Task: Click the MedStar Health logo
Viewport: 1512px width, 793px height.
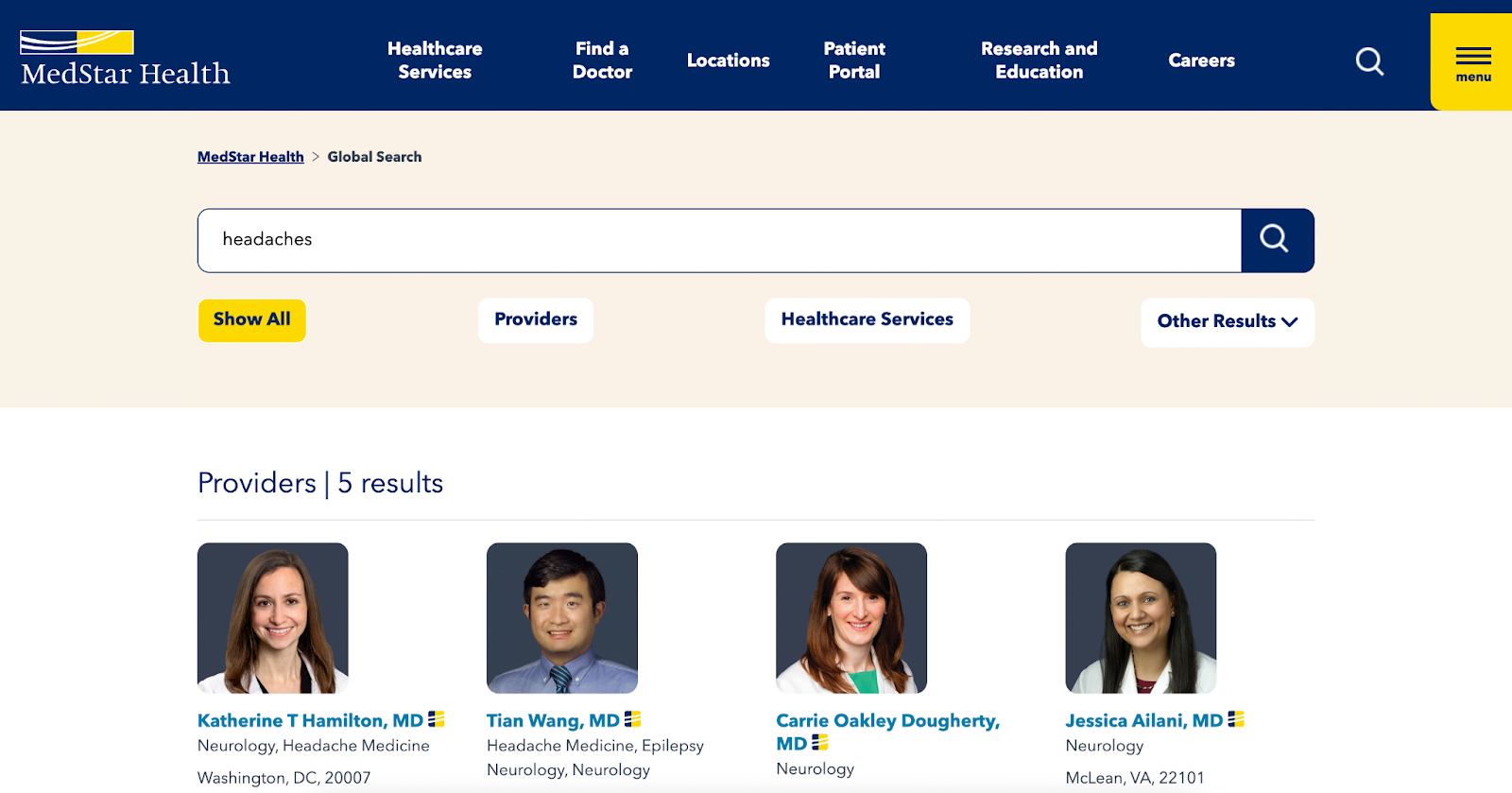Action: [x=125, y=59]
